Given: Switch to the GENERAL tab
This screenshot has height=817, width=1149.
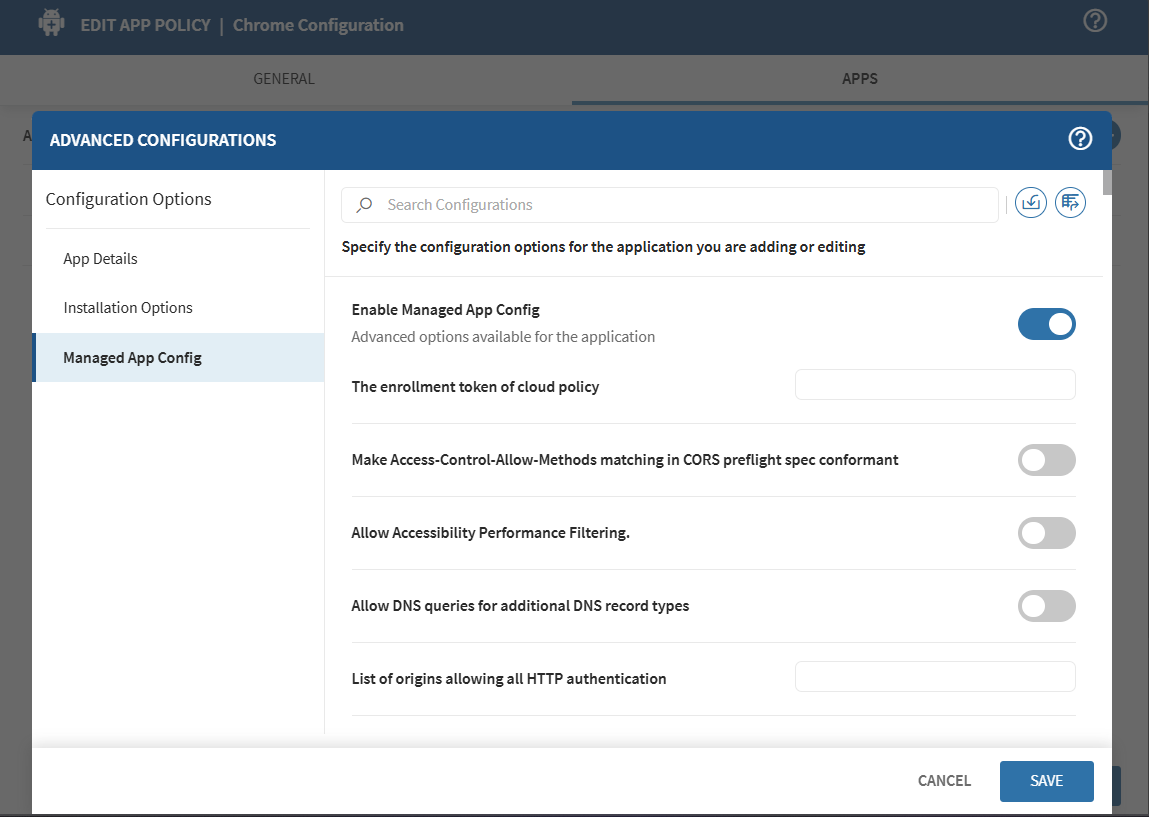Looking at the screenshot, I should [x=283, y=78].
